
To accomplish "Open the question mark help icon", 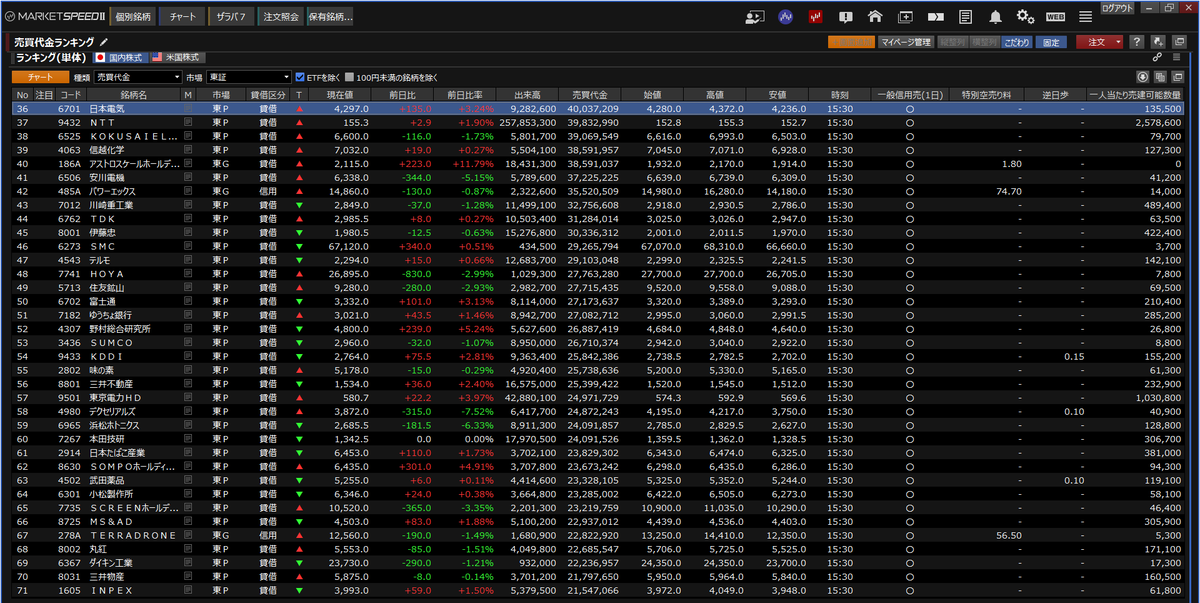I will [1137, 42].
